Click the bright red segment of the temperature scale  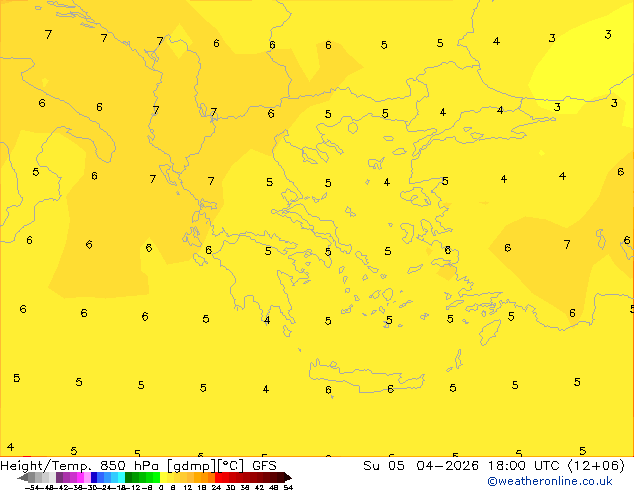(x=218, y=477)
